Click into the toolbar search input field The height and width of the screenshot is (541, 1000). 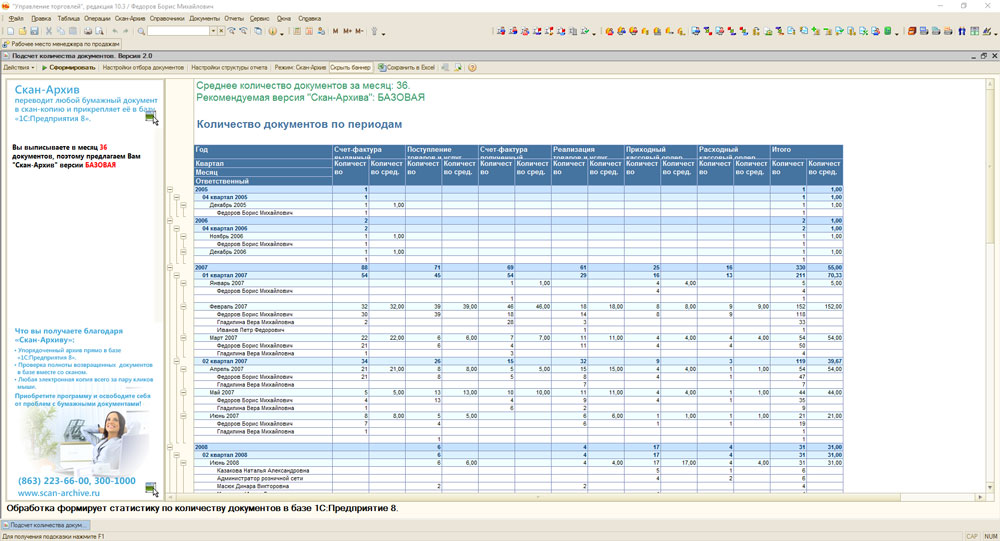176,31
